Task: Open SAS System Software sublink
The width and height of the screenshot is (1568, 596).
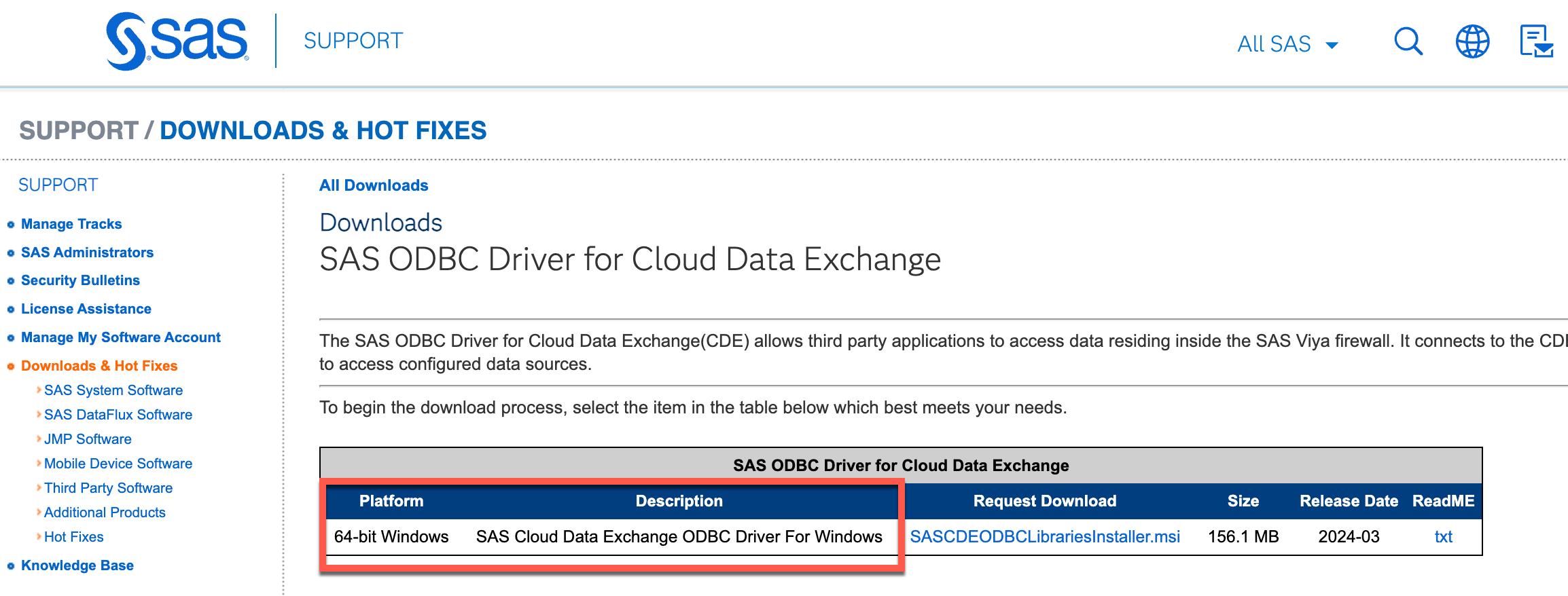Action: point(113,390)
